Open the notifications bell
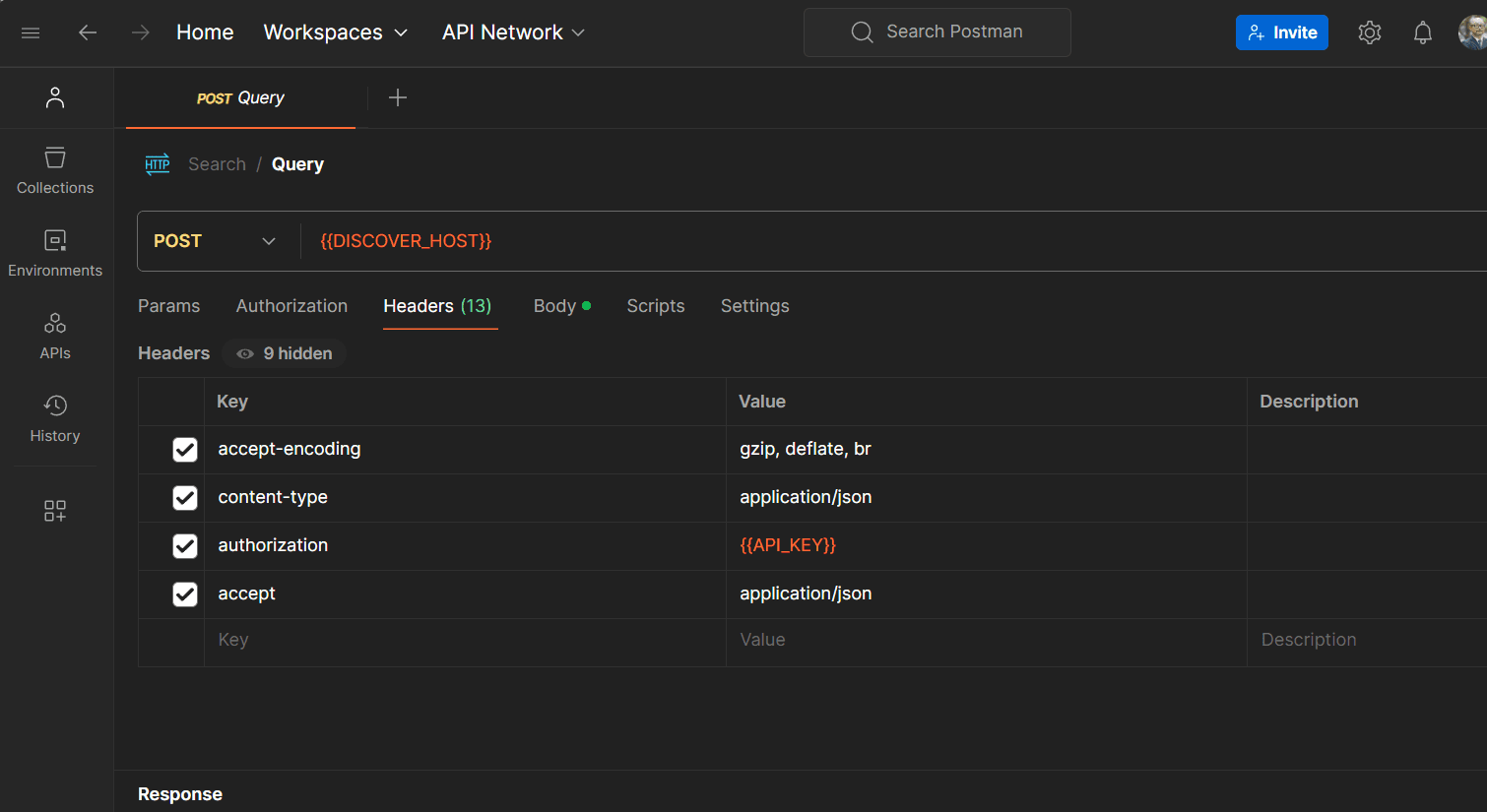Screen dimensions: 1487x812 coord(1422,32)
